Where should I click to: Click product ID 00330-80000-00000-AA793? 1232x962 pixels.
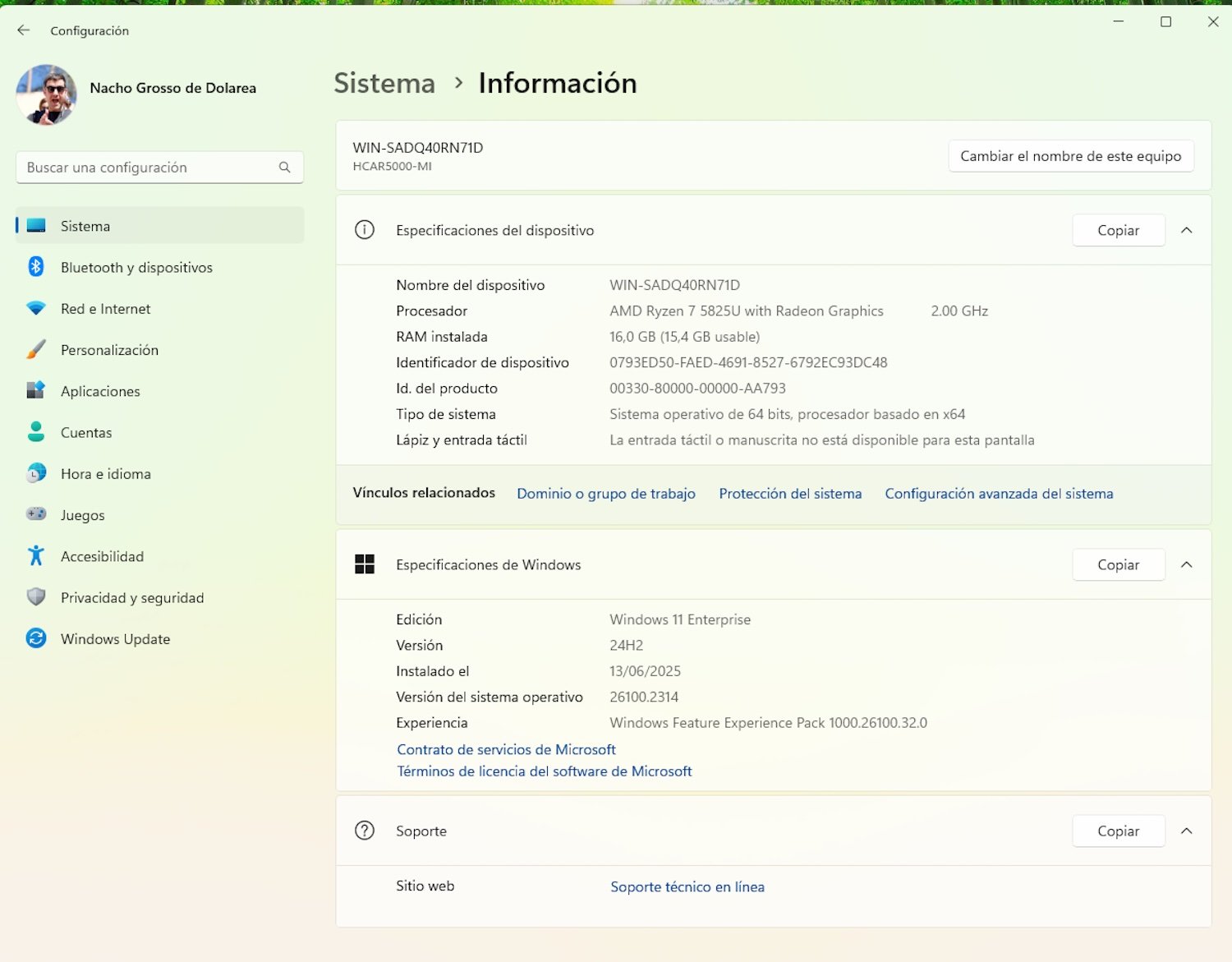coord(697,389)
